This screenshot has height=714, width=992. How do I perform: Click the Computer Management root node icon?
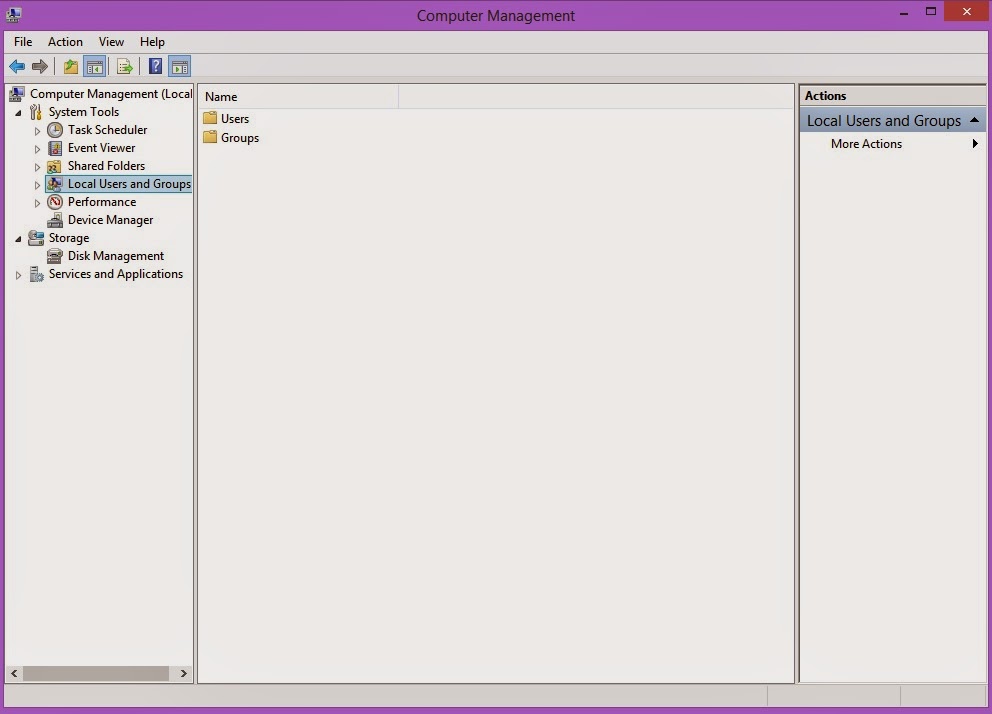click(17, 94)
